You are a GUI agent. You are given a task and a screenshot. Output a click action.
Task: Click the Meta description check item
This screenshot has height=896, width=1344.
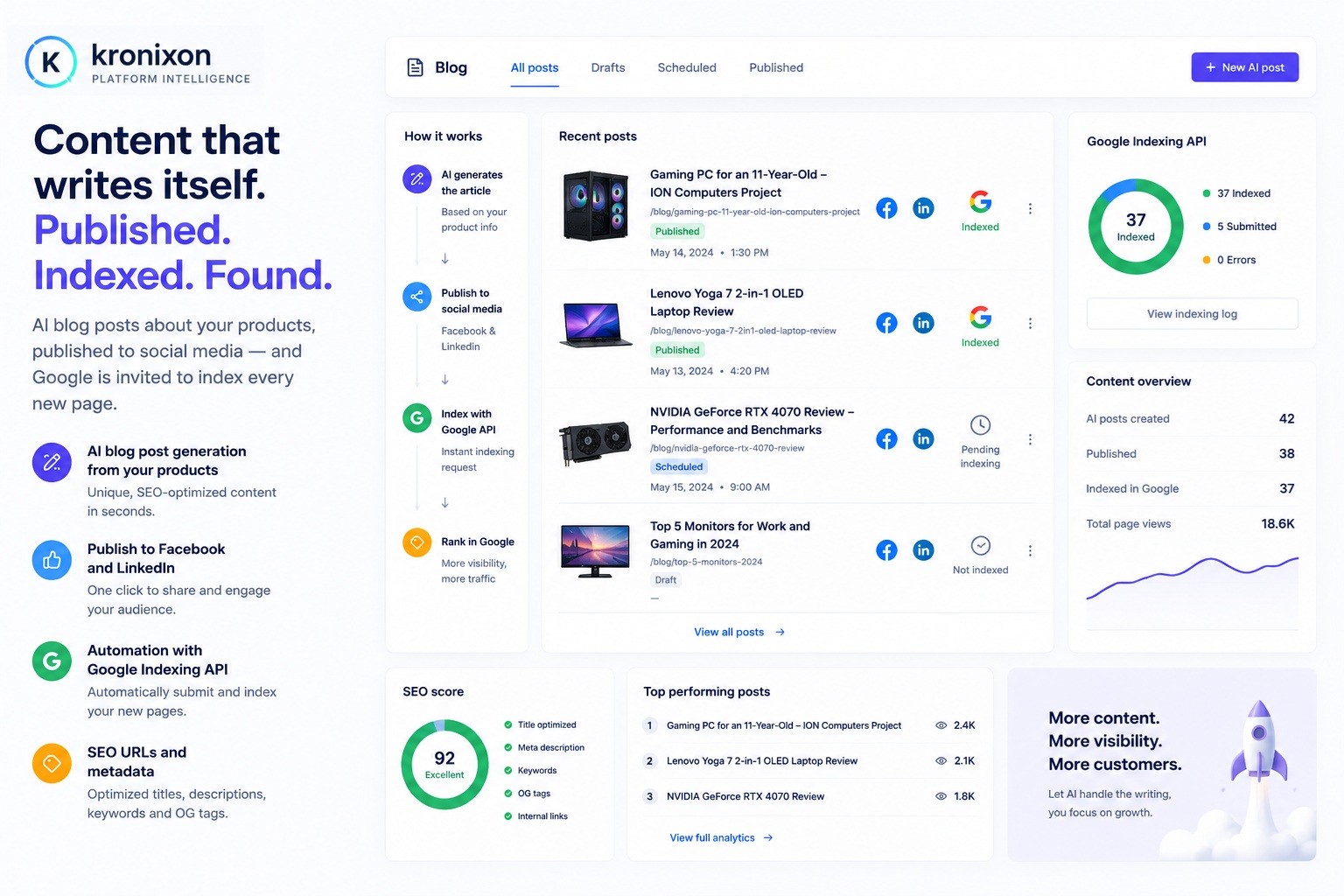click(x=544, y=747)
